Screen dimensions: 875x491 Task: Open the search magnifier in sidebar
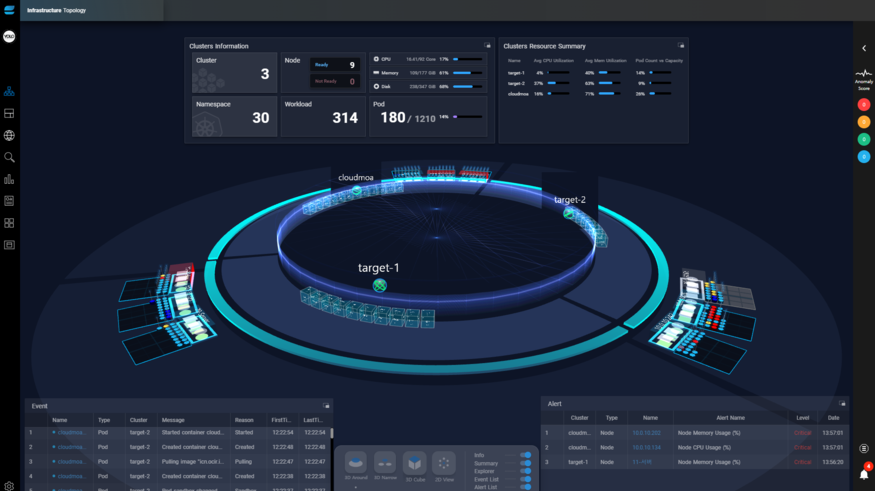tap(9, 157)
